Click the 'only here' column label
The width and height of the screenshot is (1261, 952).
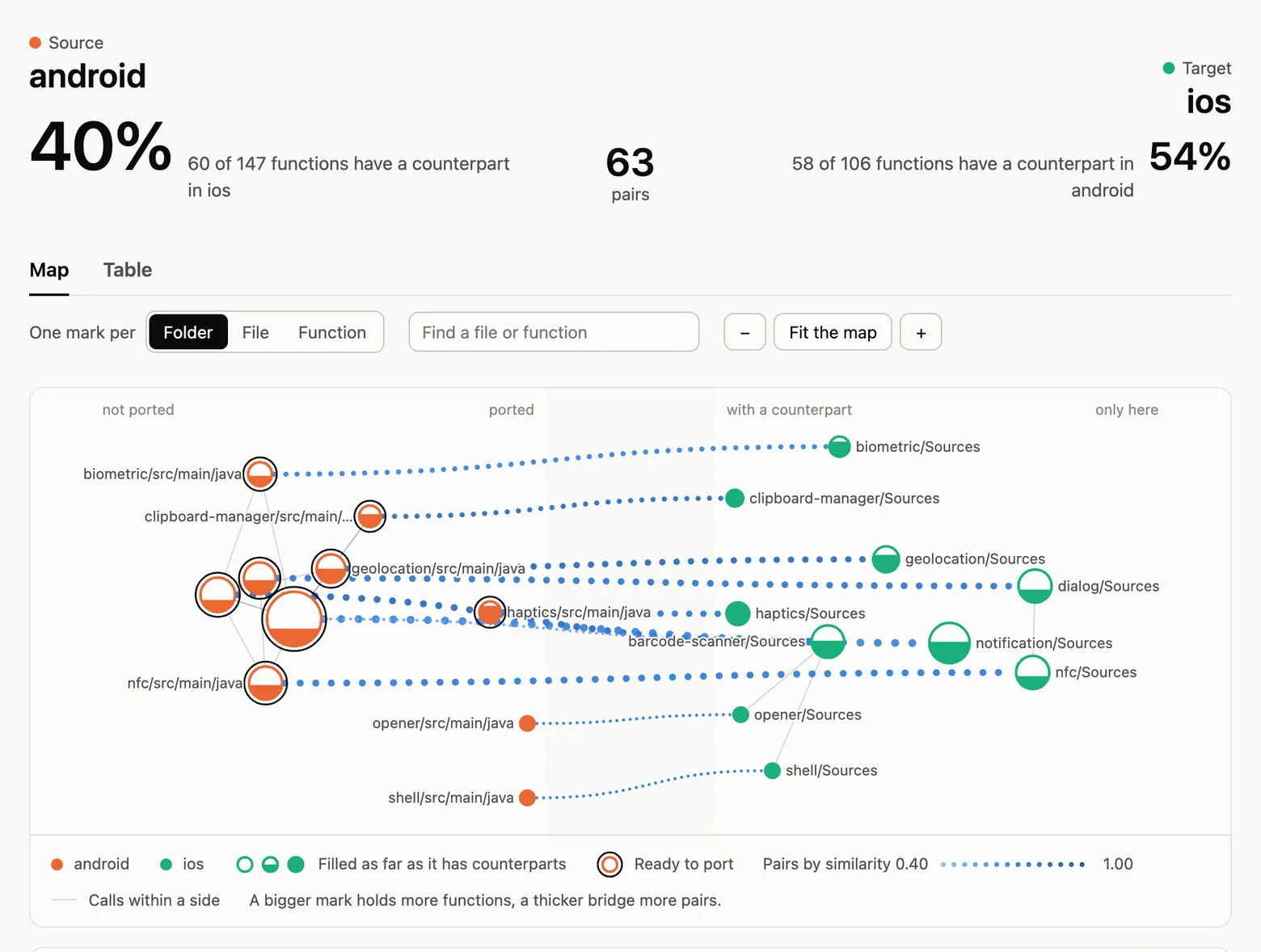click(1127, 410)
